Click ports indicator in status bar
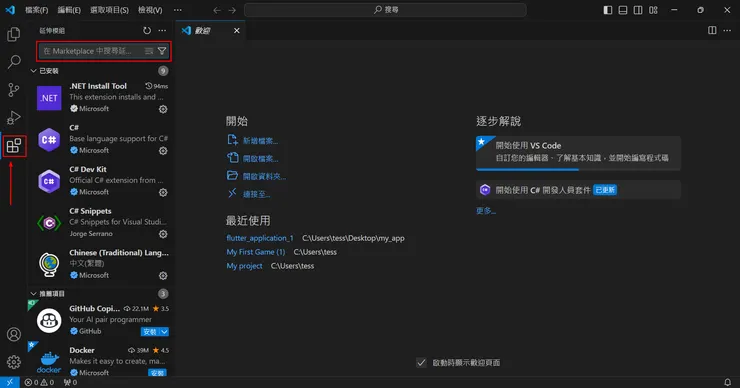This screenshot has width=740, height=388. pyautogui.click(x=70, y=382)
